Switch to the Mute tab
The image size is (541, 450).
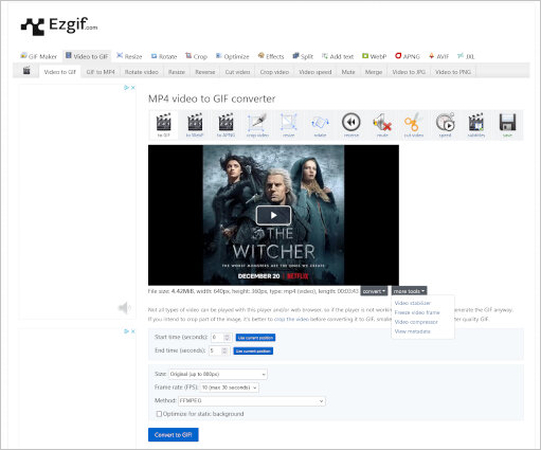[348, 72]
